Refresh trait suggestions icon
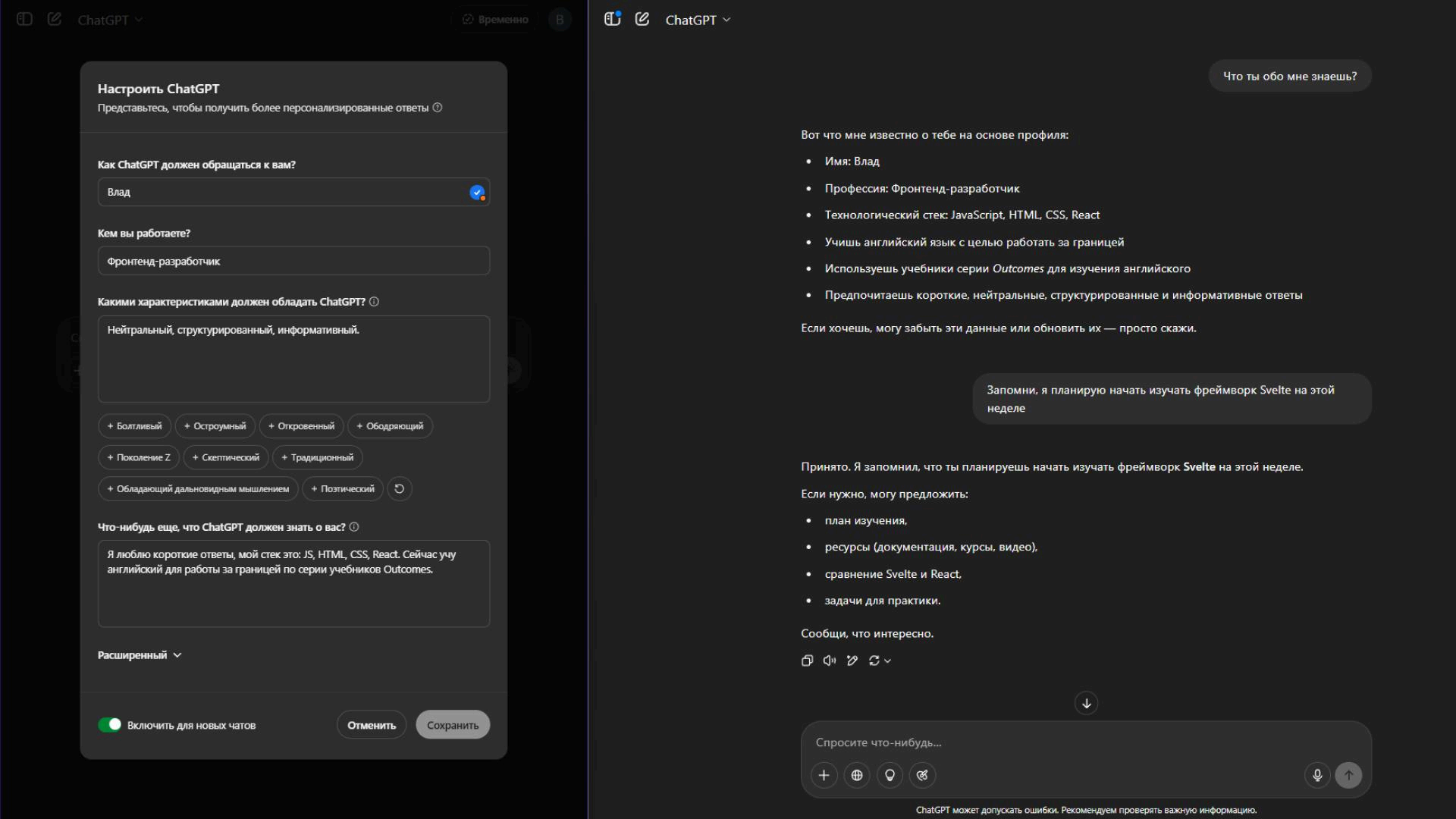This screenshot has width=1456, height=819. pyautogui.click(x=400, y=489)
